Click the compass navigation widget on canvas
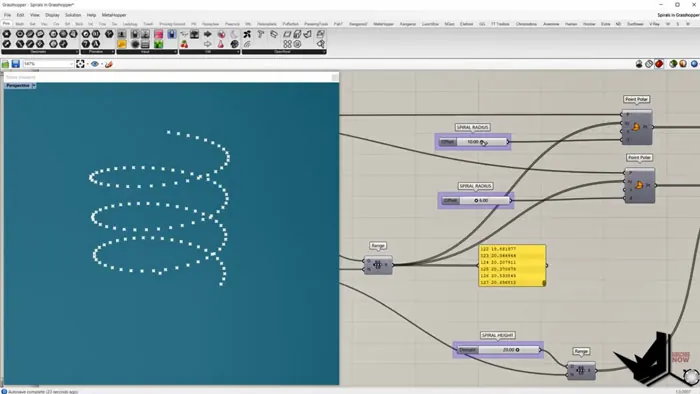700x394 pixels. [691, 377]
